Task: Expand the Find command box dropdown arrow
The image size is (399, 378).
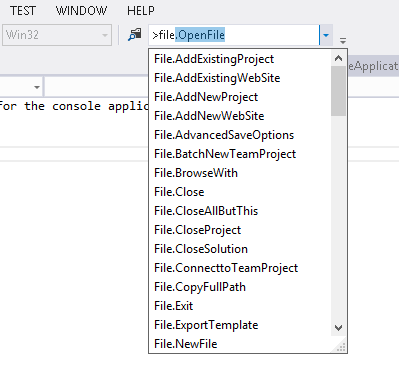Action: 326,35
